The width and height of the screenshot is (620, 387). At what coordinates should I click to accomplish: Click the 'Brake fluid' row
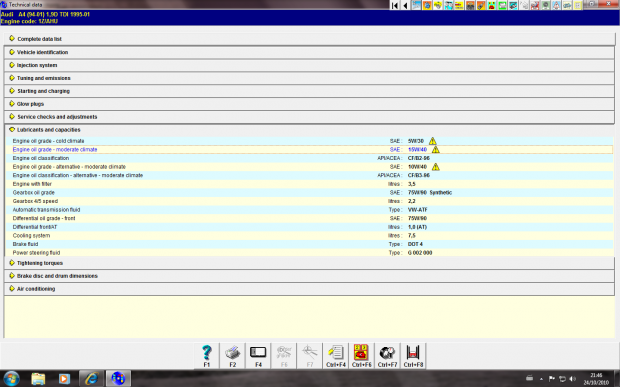tap(310, 244)
